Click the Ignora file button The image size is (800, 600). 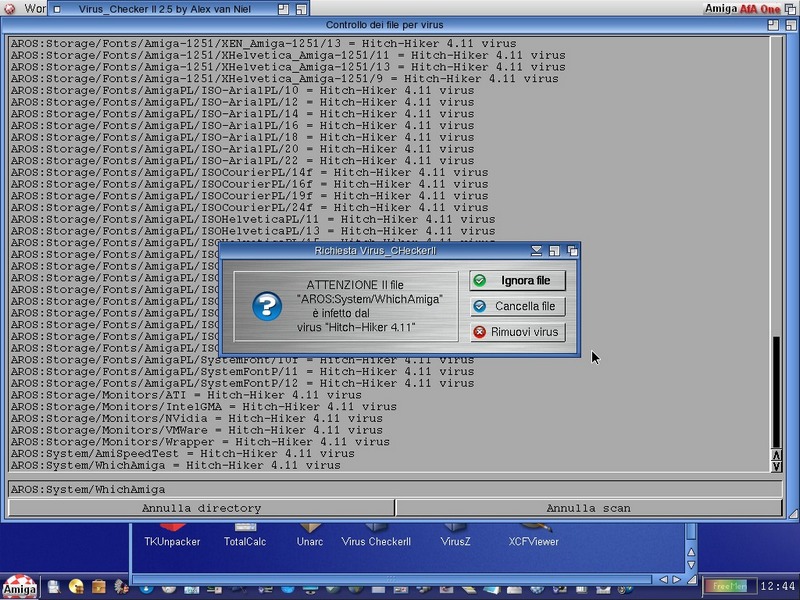(x=517, y=281)
